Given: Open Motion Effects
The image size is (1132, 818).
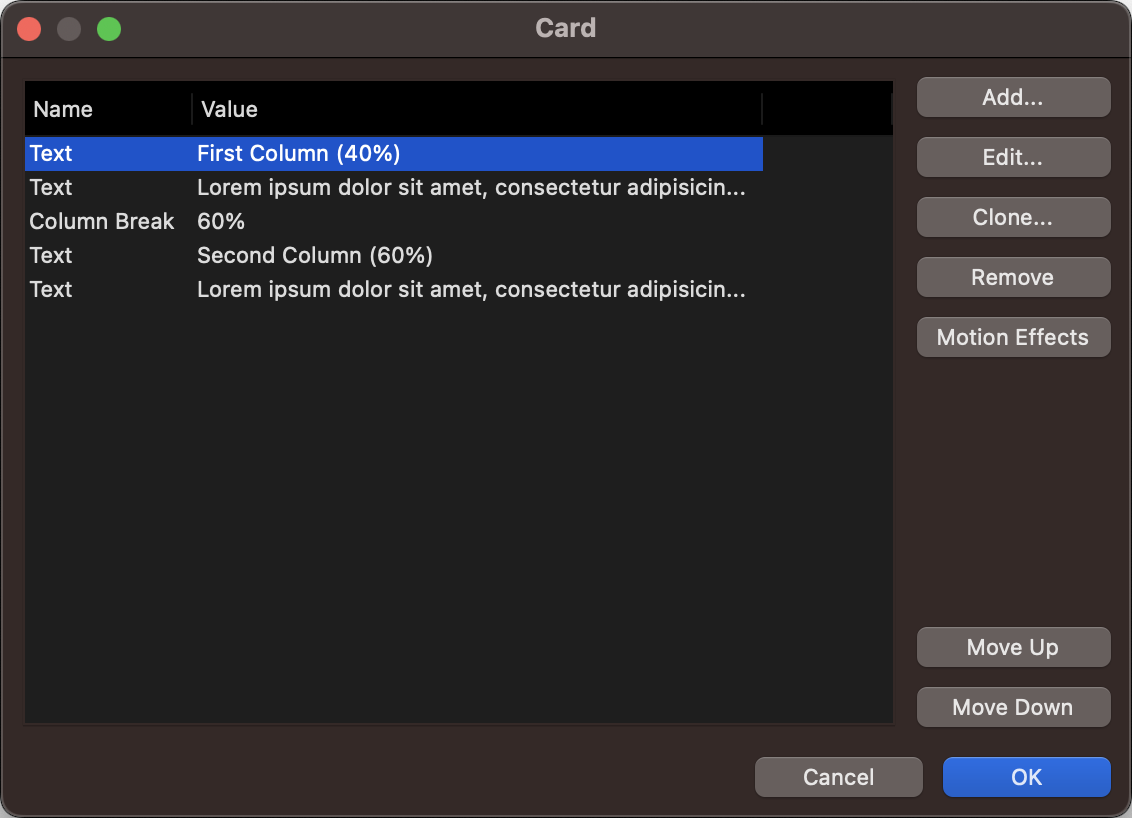Looking at the screenshot, I should point(1013,337).
